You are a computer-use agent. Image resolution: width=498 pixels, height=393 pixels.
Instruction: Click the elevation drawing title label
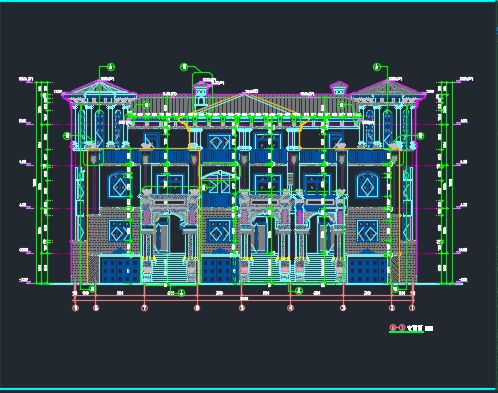(411, 328)
